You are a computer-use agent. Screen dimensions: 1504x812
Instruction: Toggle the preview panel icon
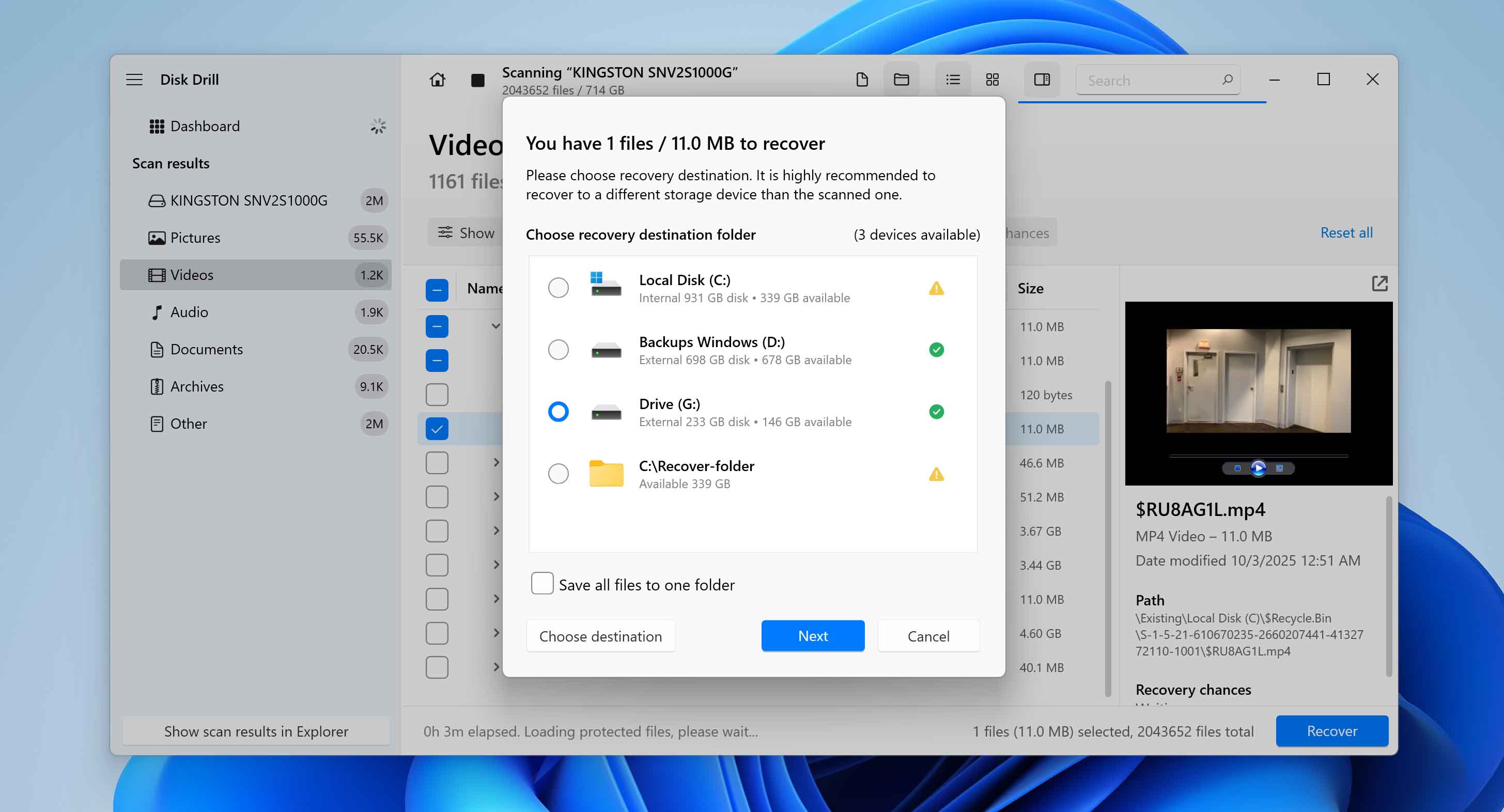(1042, 80)
